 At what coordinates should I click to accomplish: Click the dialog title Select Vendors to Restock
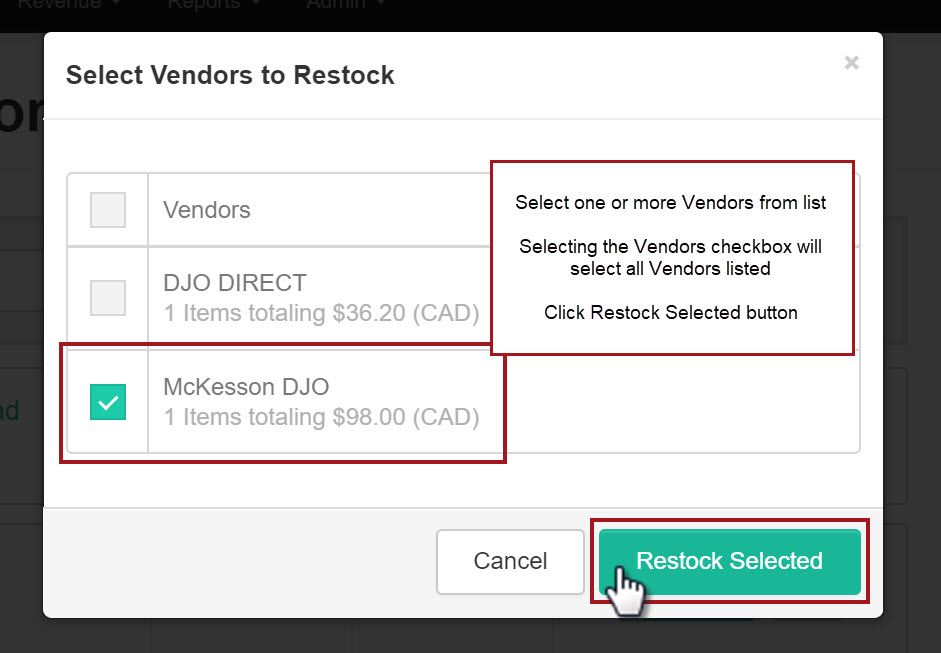coord(230,75)
